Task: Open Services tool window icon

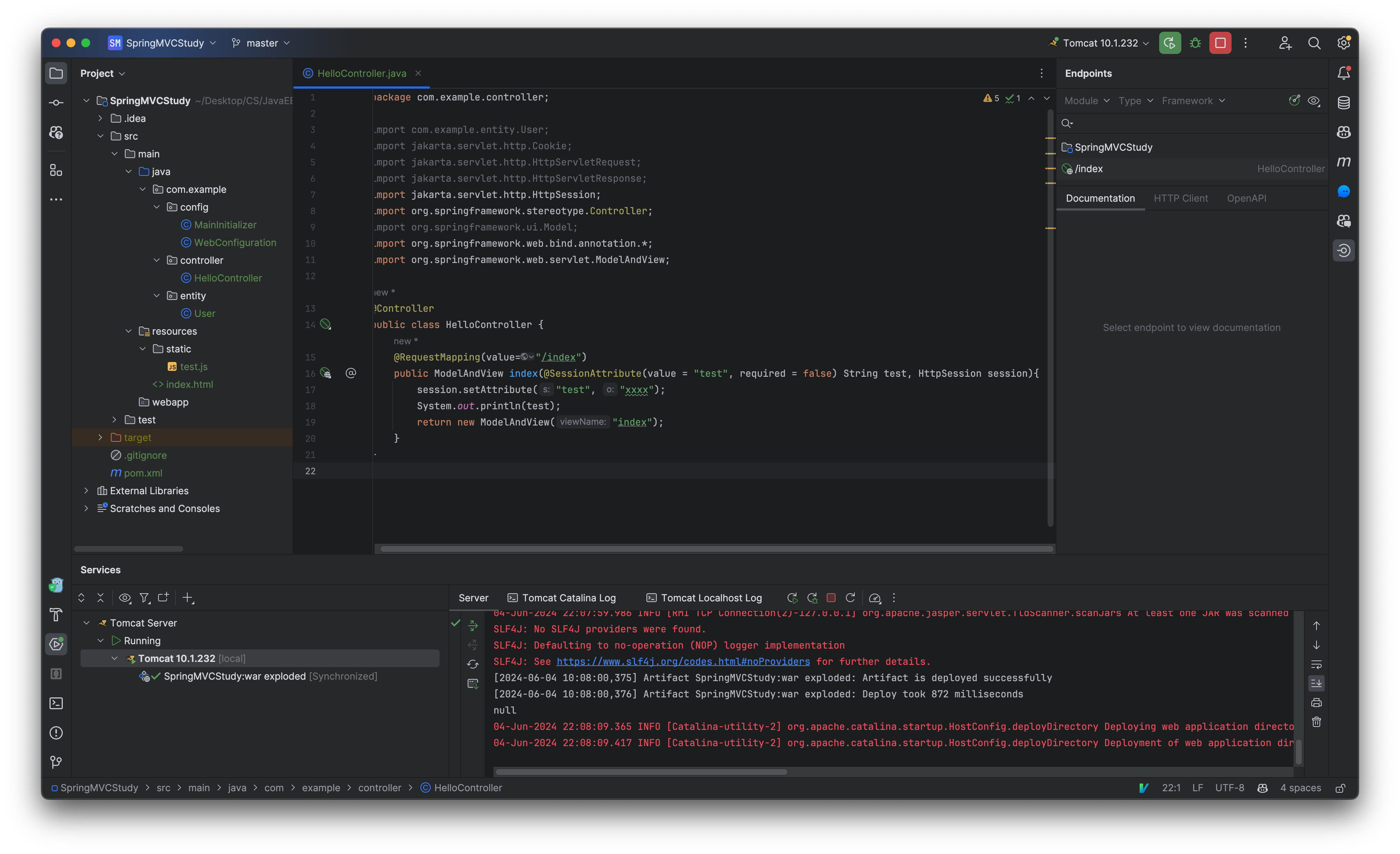Action: coord(56,644)
